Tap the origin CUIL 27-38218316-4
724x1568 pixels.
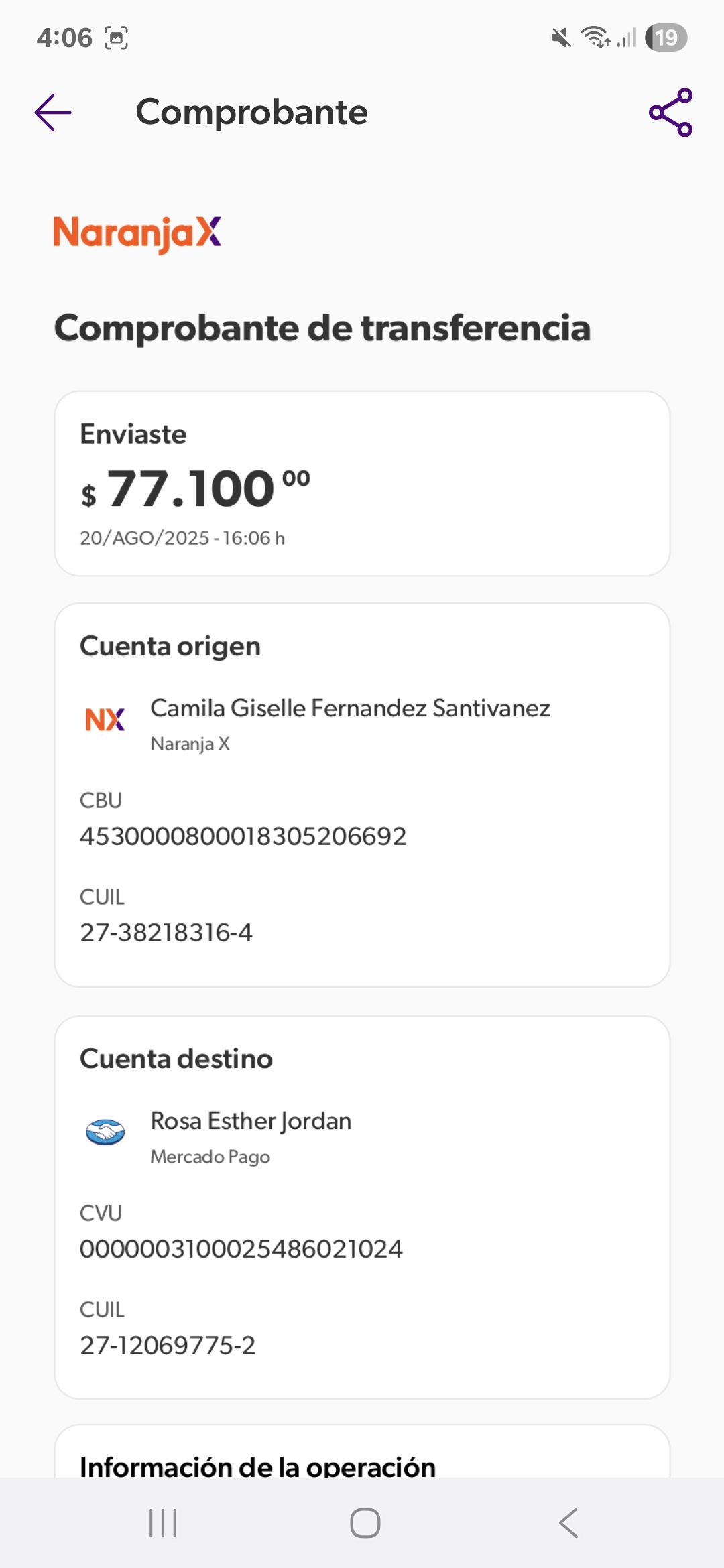(166, 933)
